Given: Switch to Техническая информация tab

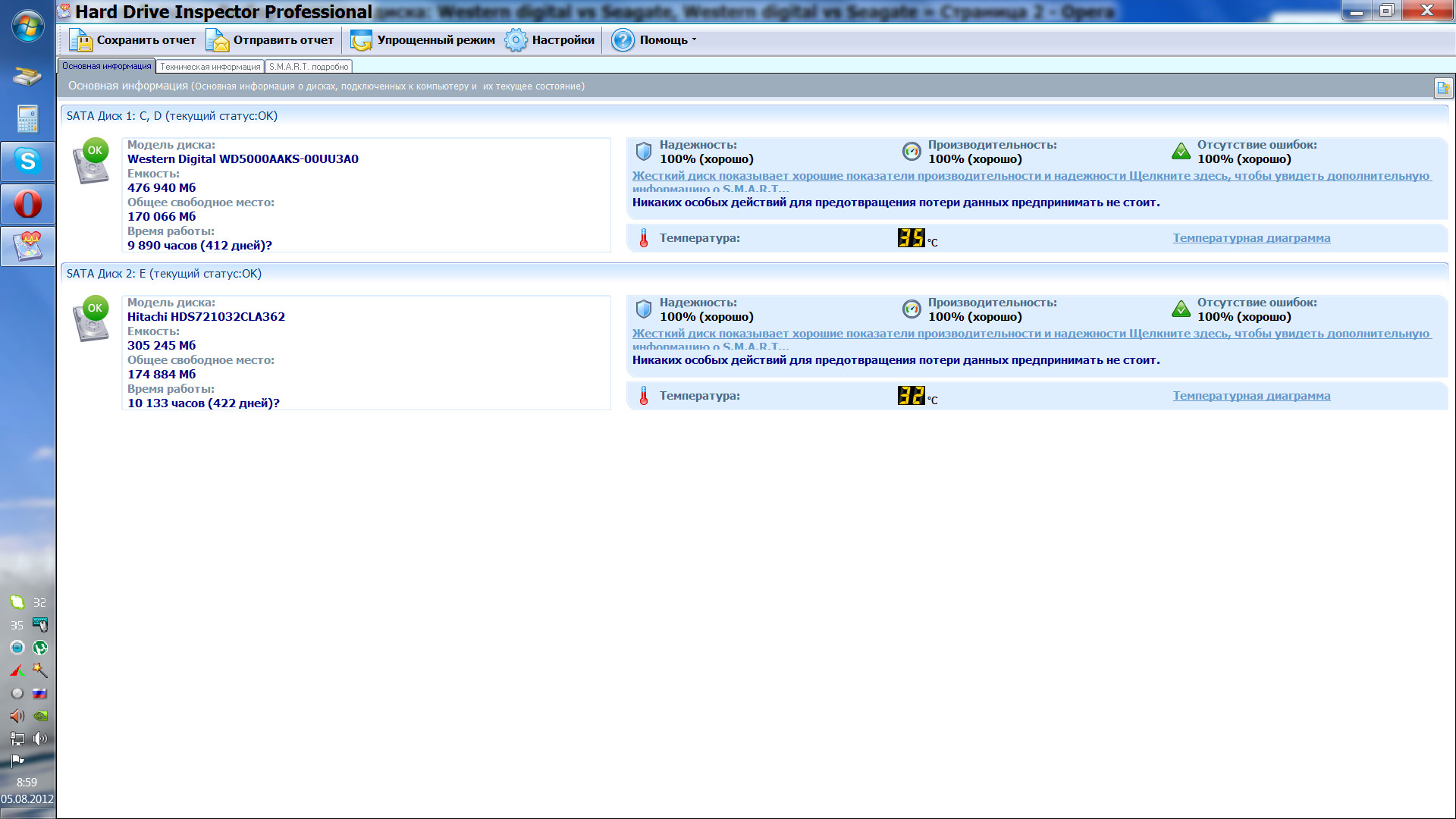Looking at the screenshot, I should (210, 67).
